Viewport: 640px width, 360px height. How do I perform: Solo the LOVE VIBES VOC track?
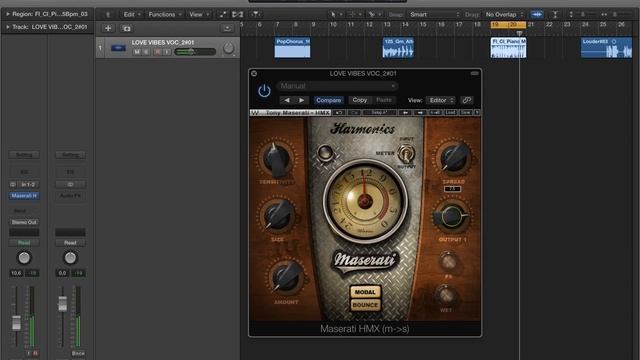click(x=146, y=52)
